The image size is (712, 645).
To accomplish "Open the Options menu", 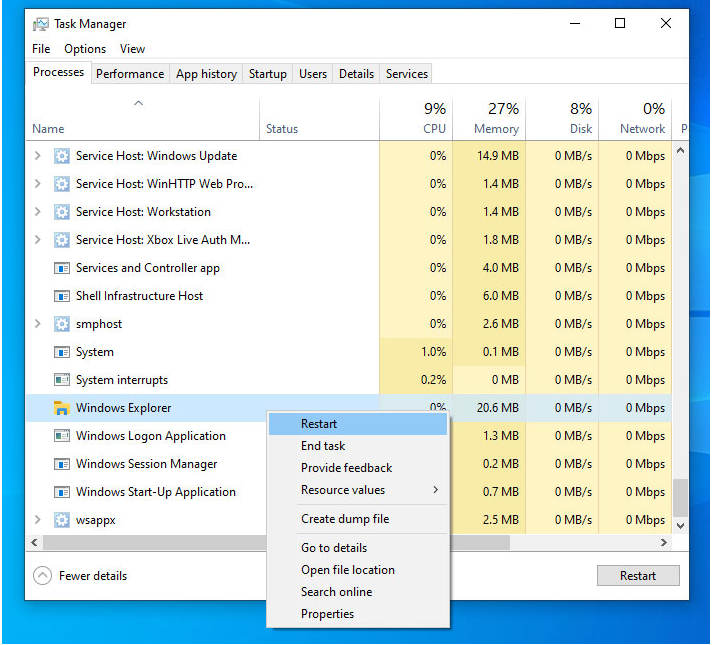I will pyautogui.click(x=85, y=49).
